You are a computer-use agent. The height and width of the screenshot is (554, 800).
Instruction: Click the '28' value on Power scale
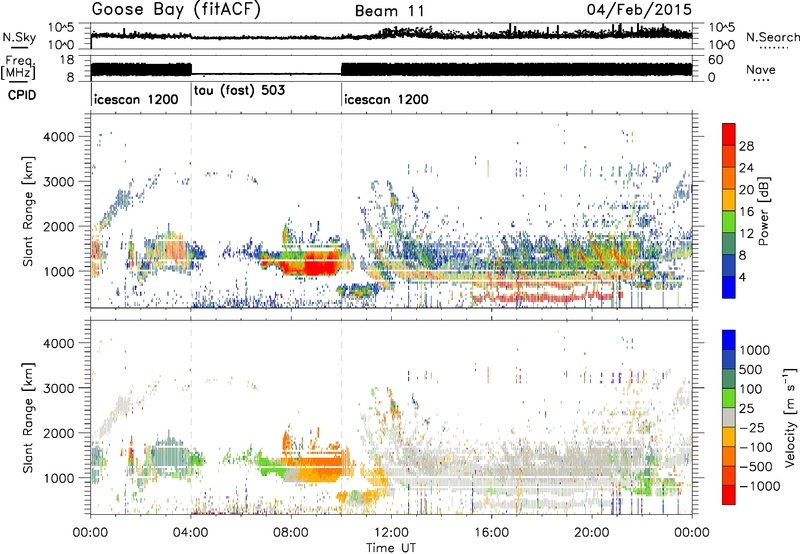click(746, 146)
